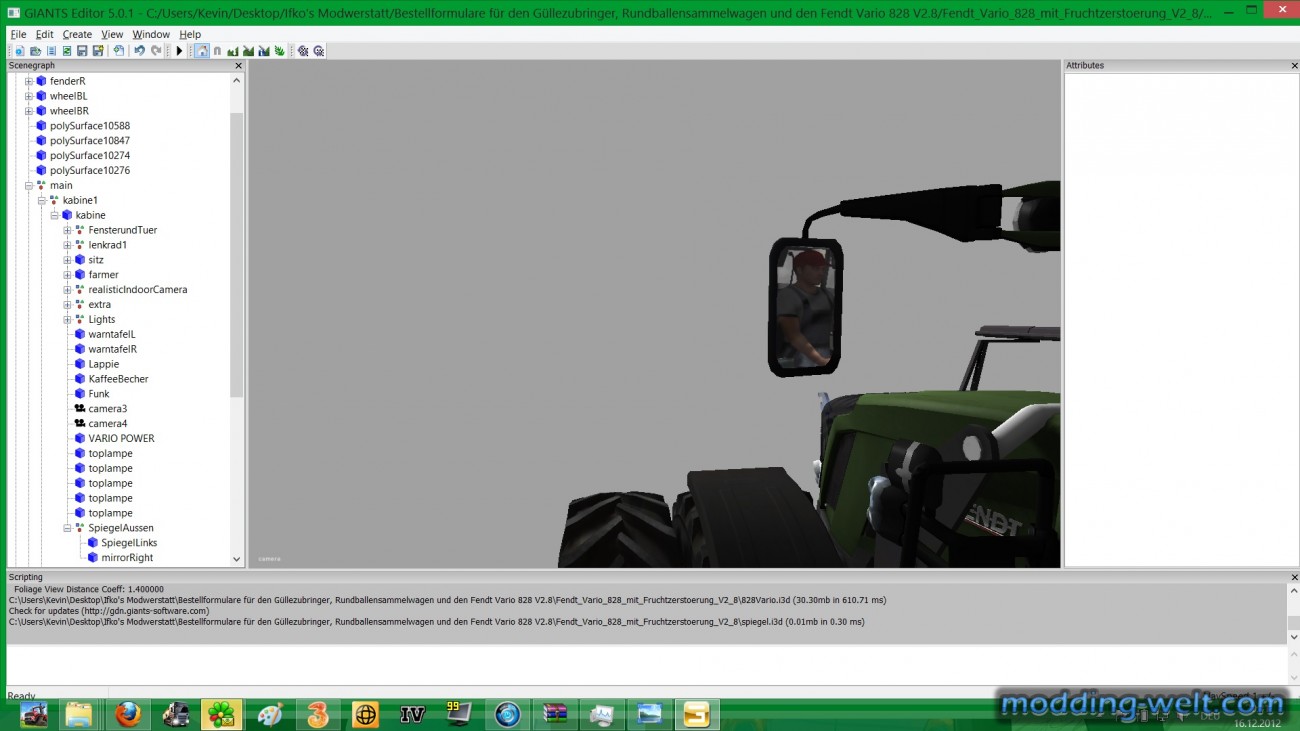Expand the fenderR node
The image size is (1300, 731).
point(29,81)
